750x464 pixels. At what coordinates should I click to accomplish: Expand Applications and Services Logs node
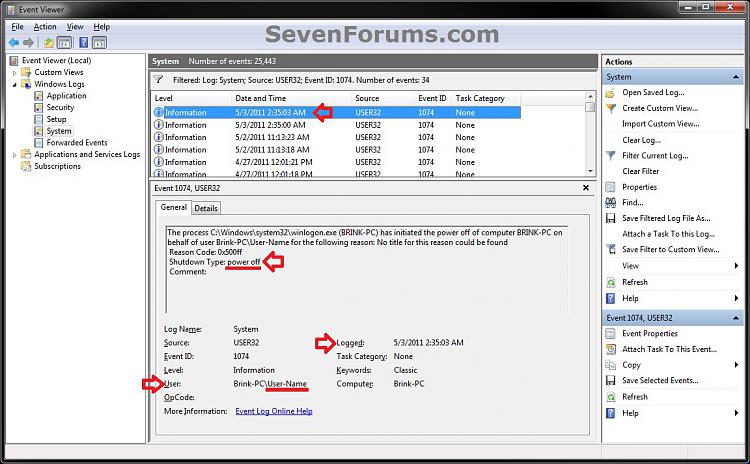[x=14, y=155]
